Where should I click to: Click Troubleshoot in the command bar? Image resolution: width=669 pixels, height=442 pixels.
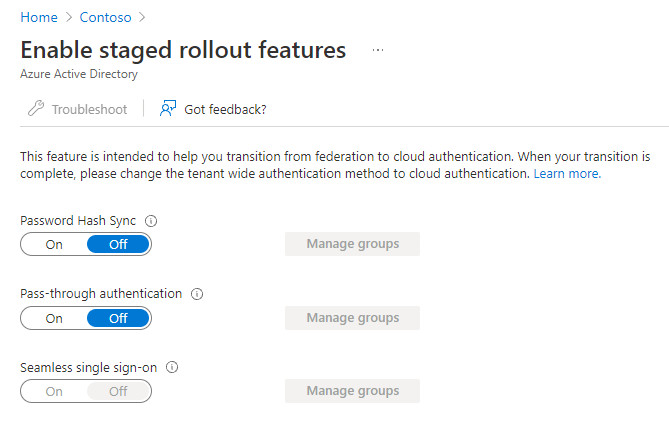pos(89,109)
